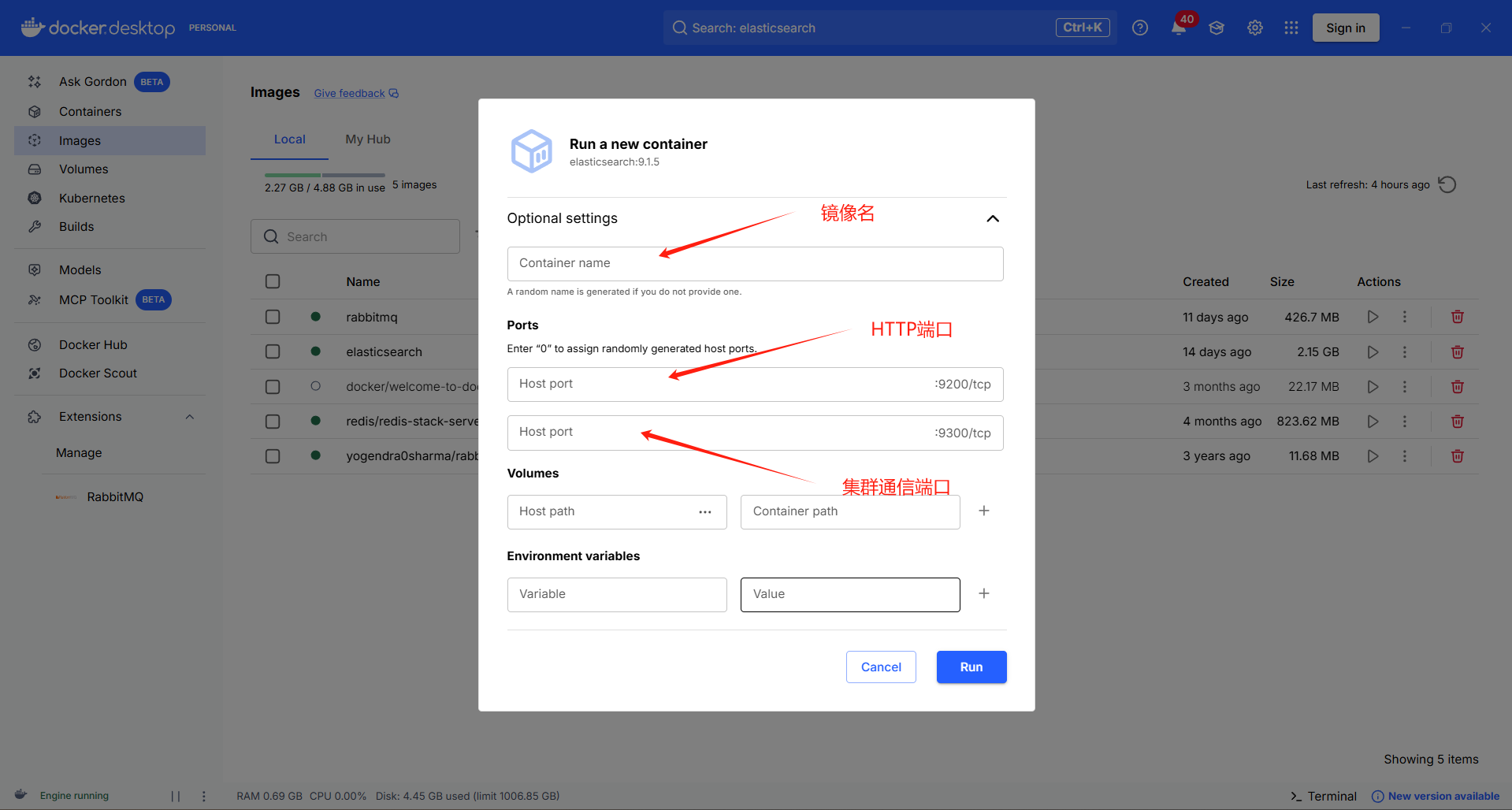Check the elasticsearch image checkbox
Image resolution: width=1512 pixels, height=810 pixels.
coord(273,351)
